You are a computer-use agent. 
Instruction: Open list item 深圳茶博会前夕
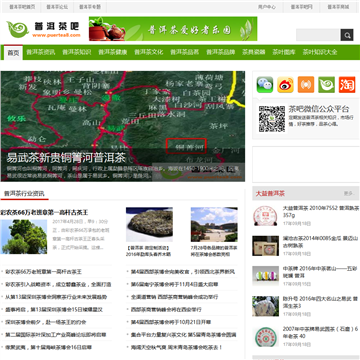(x=46, y=322)
